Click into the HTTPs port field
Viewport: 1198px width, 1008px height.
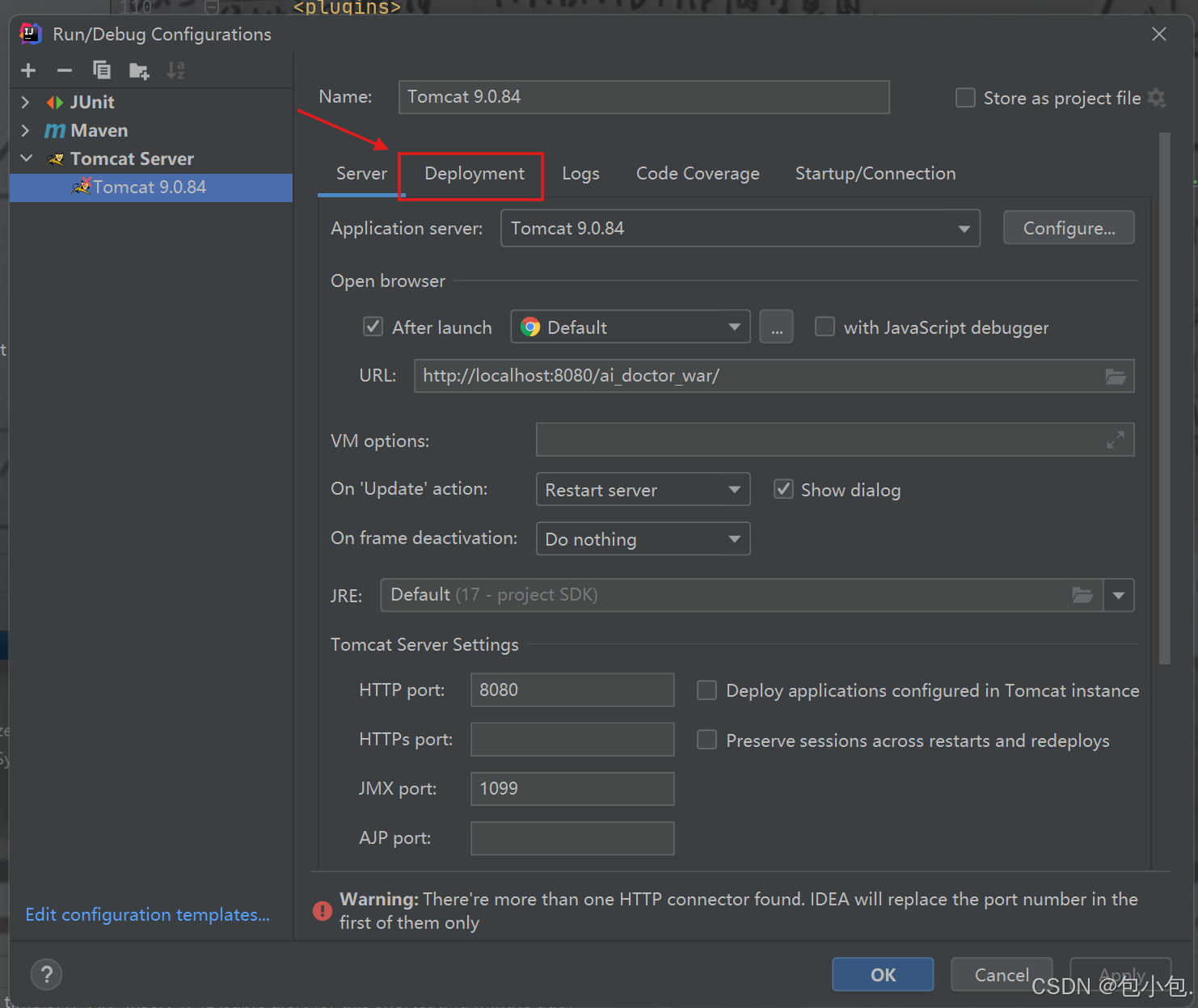point(572,740)
